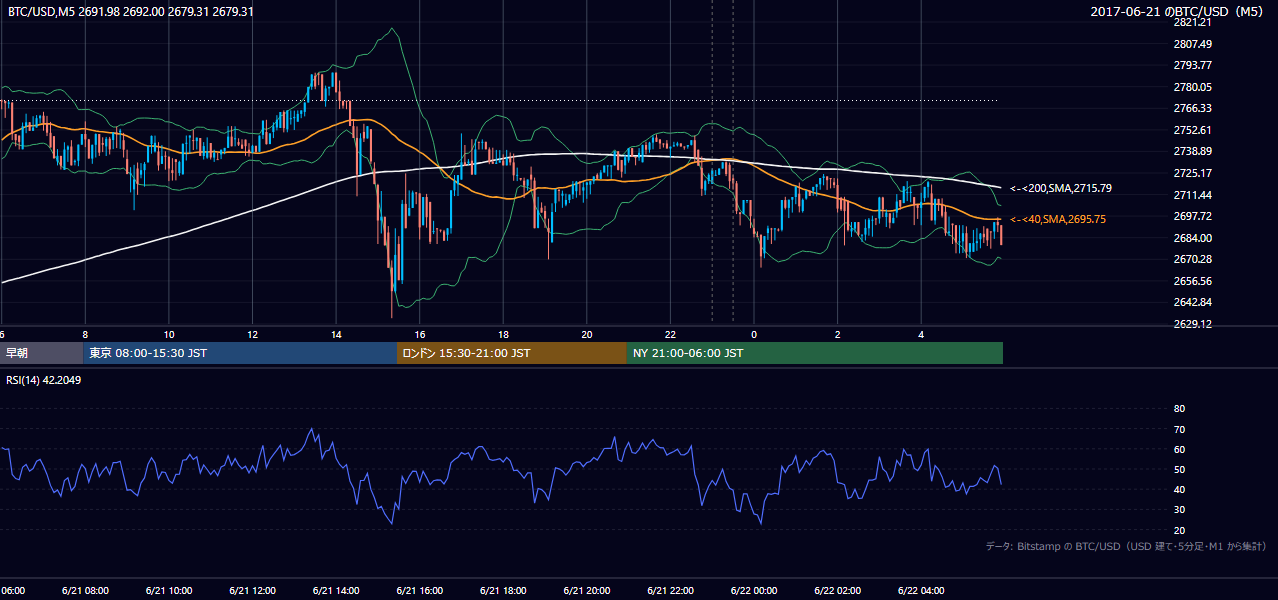This screenshot has height=600, width=1278.
Task: Click the 6/21 18:00 date label
Action: pyautogui.click(x=503, y=590)
